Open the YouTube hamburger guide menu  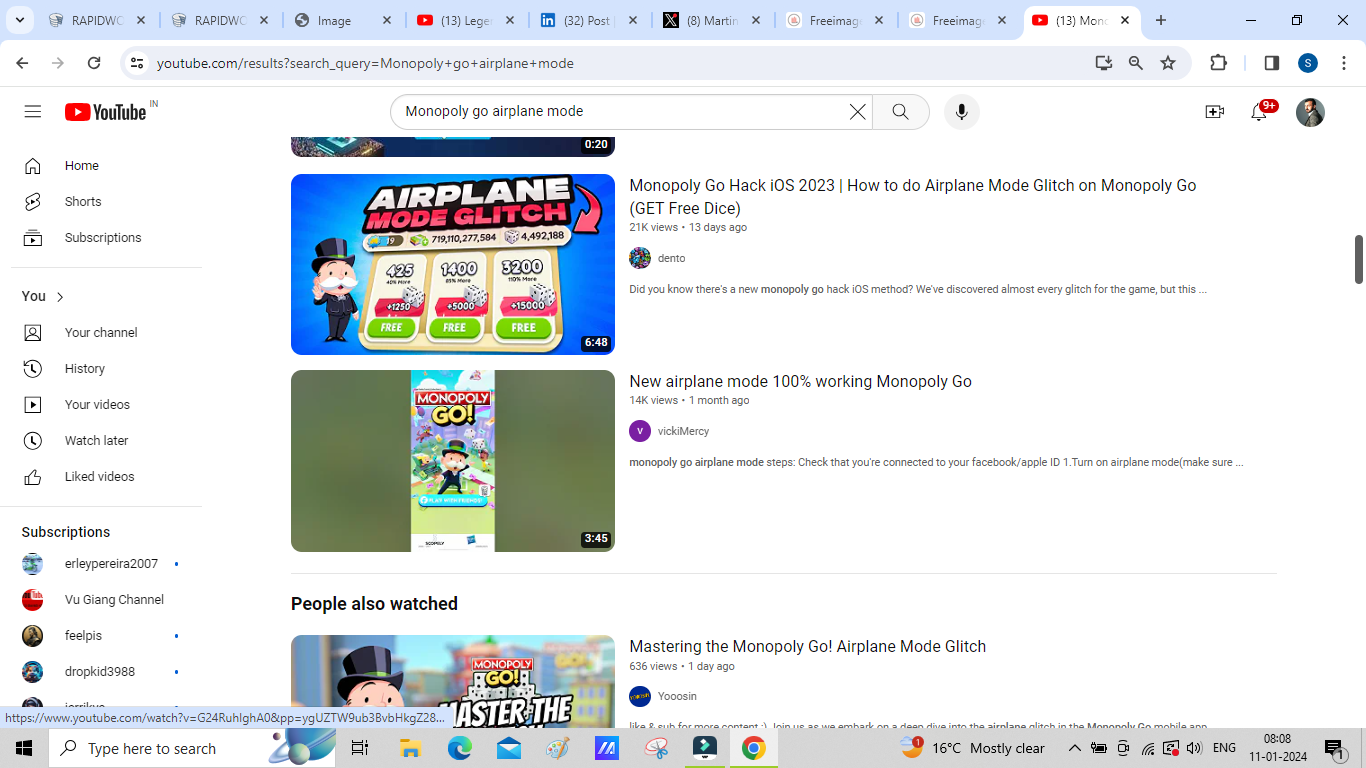(x=33, y=112)
